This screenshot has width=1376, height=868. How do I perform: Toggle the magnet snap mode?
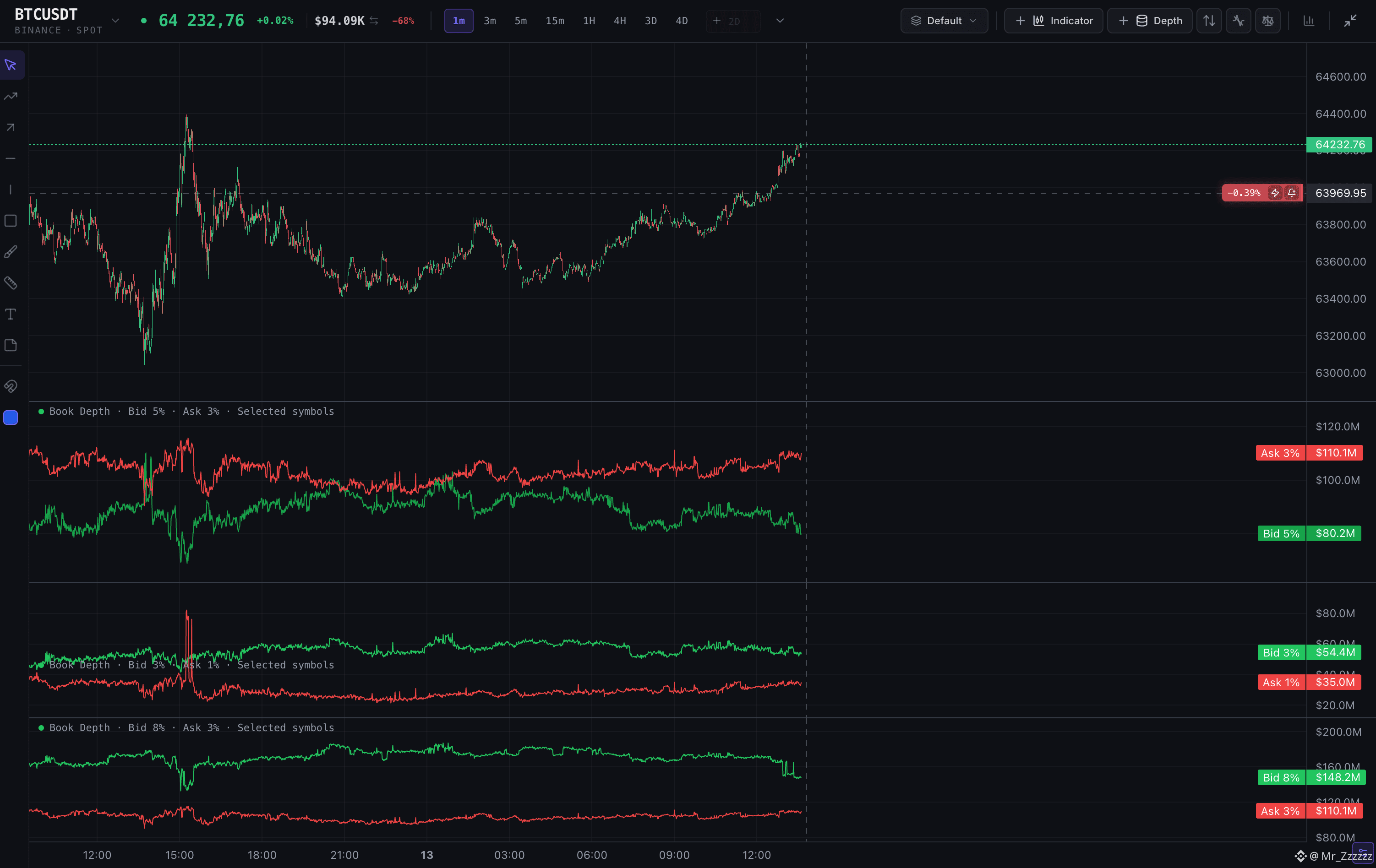(x=11, y=386)
